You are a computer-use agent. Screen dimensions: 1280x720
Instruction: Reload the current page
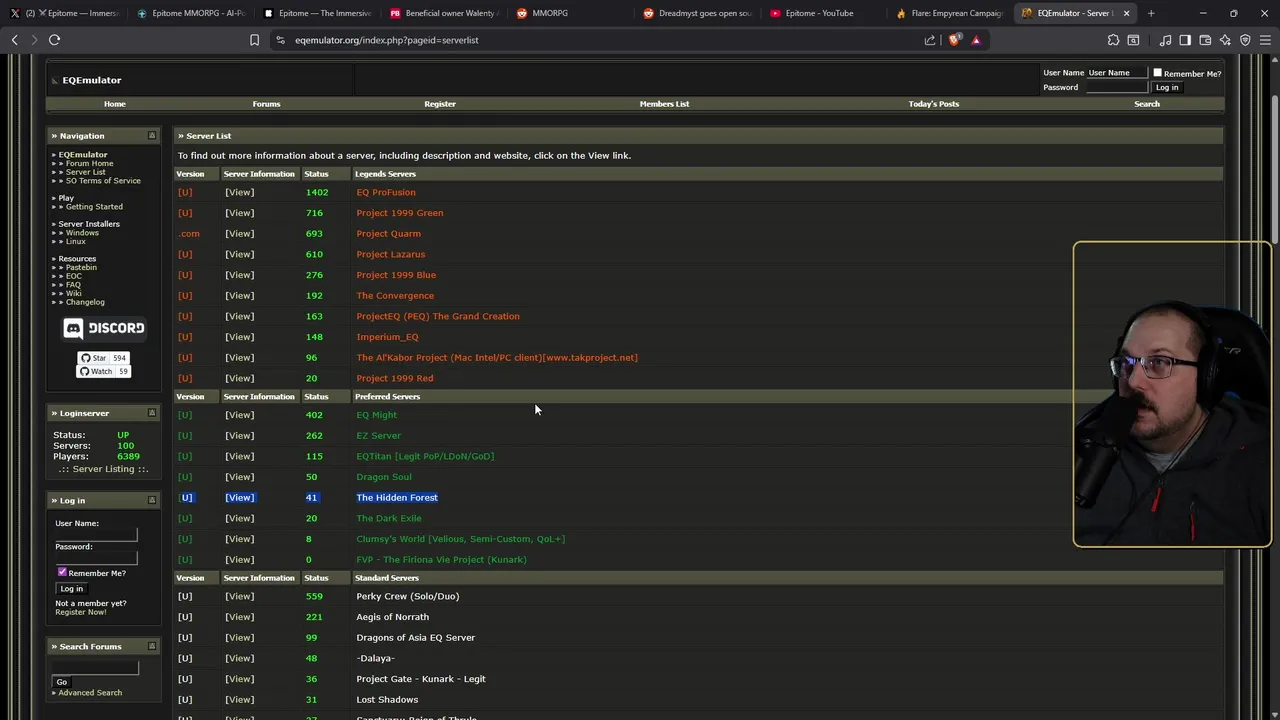click(54, 40)
